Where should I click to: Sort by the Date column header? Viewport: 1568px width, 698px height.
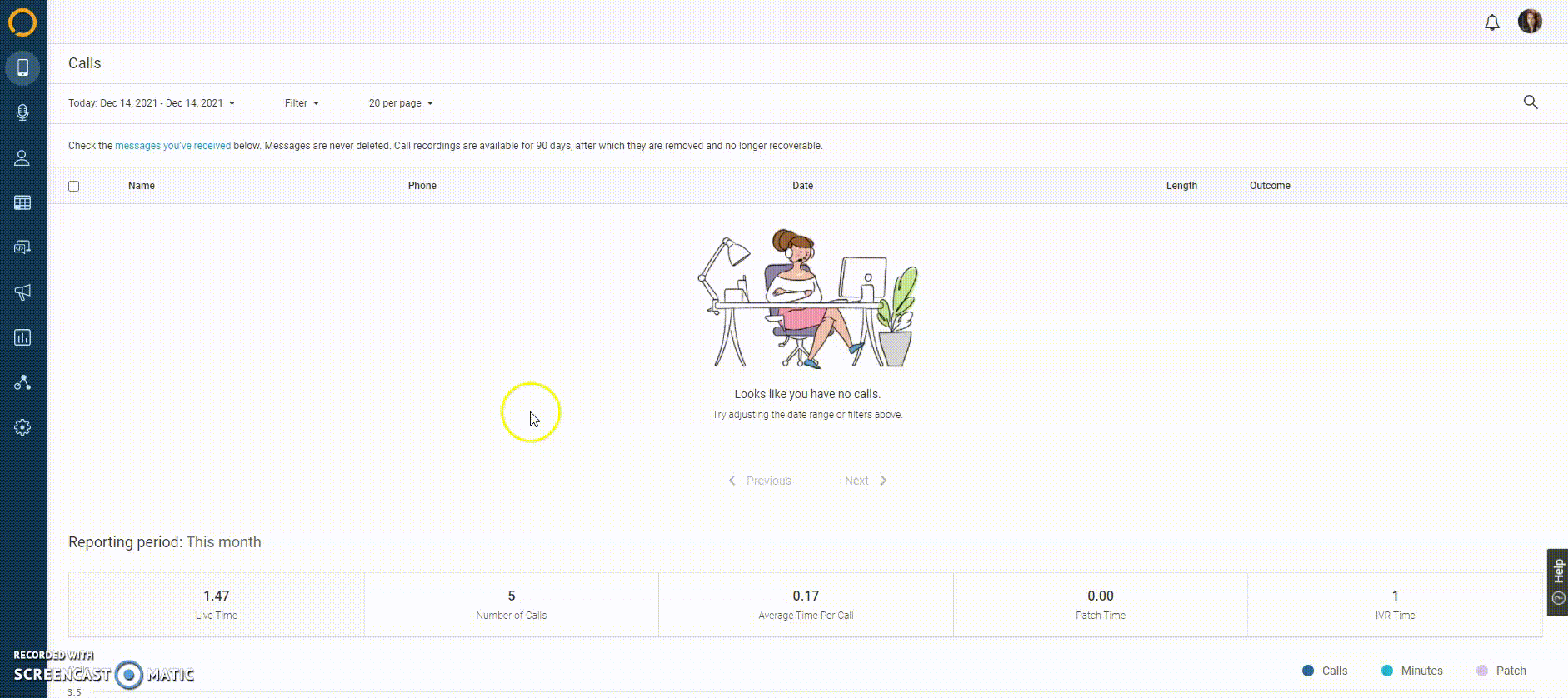(x=802, y=186)
